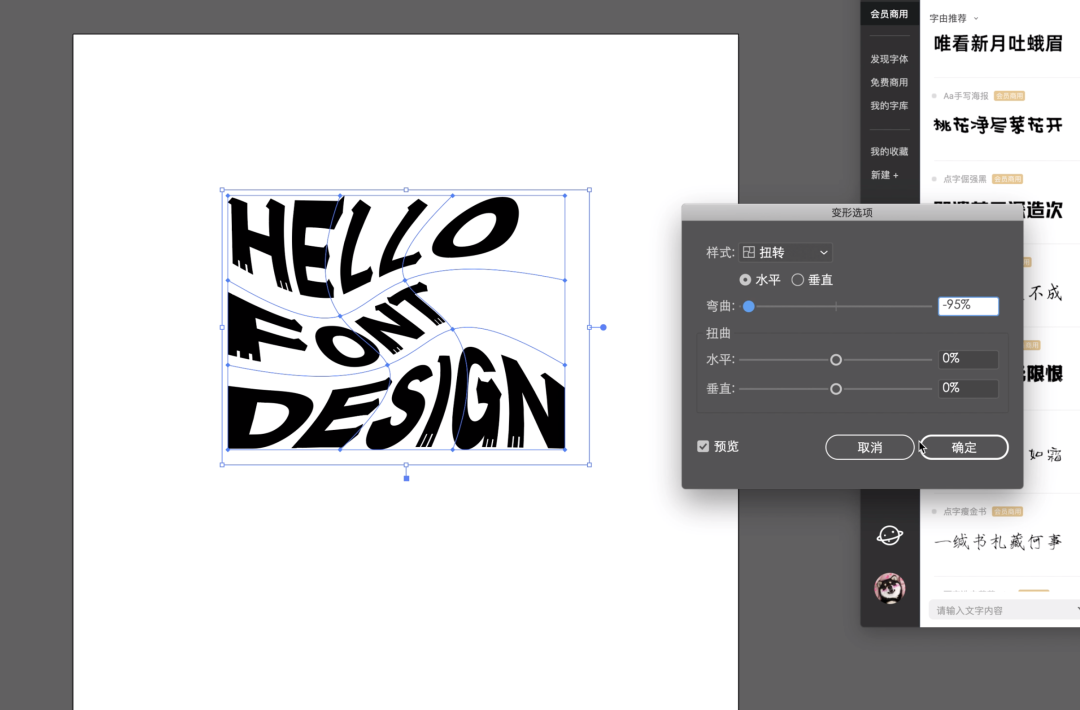1080x710 pixels.
Task: Open the 免费商用 section
Action: click(x=889, y=82)
